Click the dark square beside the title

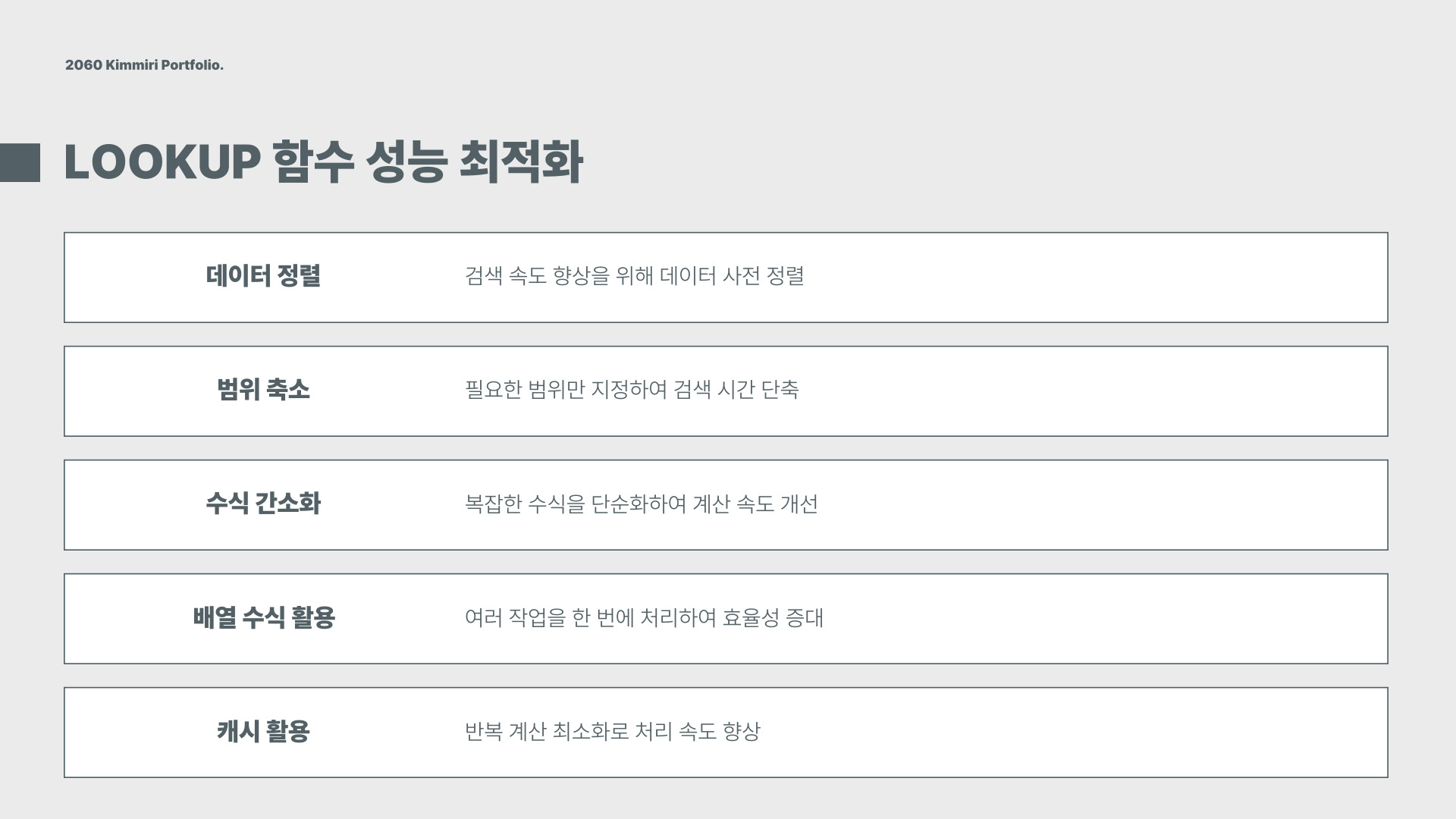tap(20, 162)
